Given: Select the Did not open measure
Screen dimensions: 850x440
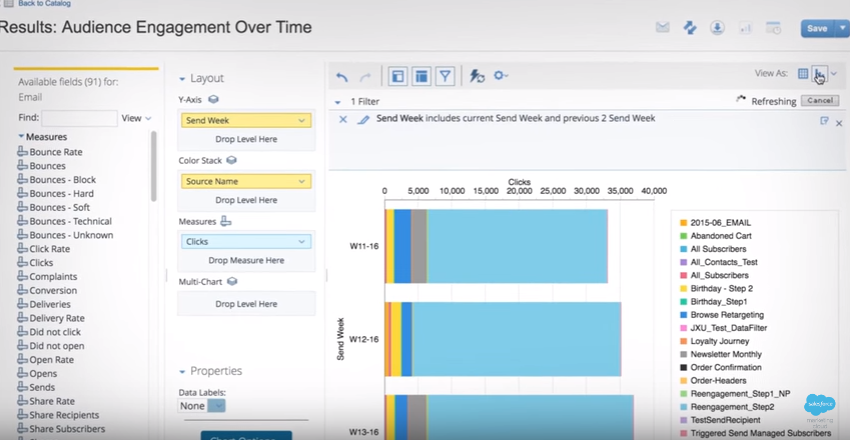Looking at the screenshot, I should 57,346.
